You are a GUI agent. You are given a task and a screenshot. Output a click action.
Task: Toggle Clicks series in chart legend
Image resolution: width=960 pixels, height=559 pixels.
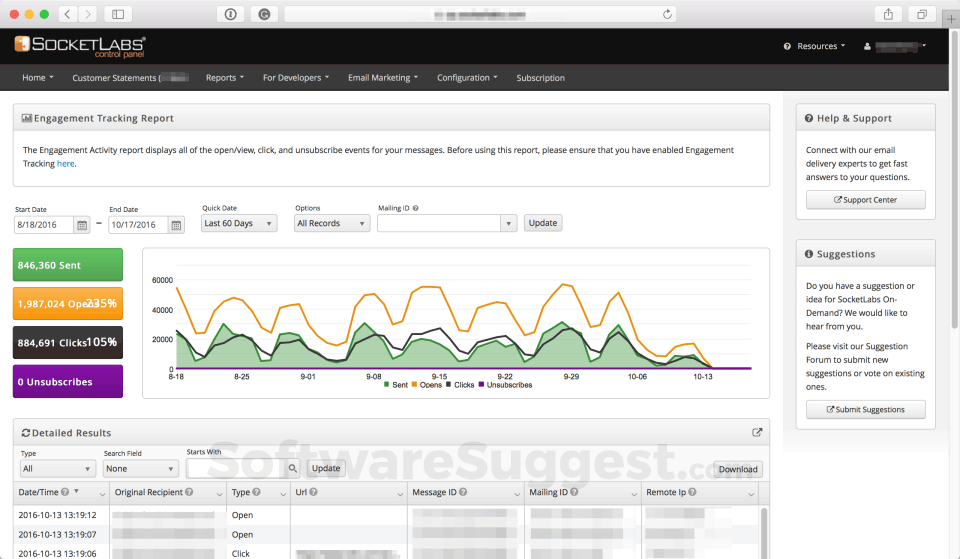(460, 385)
